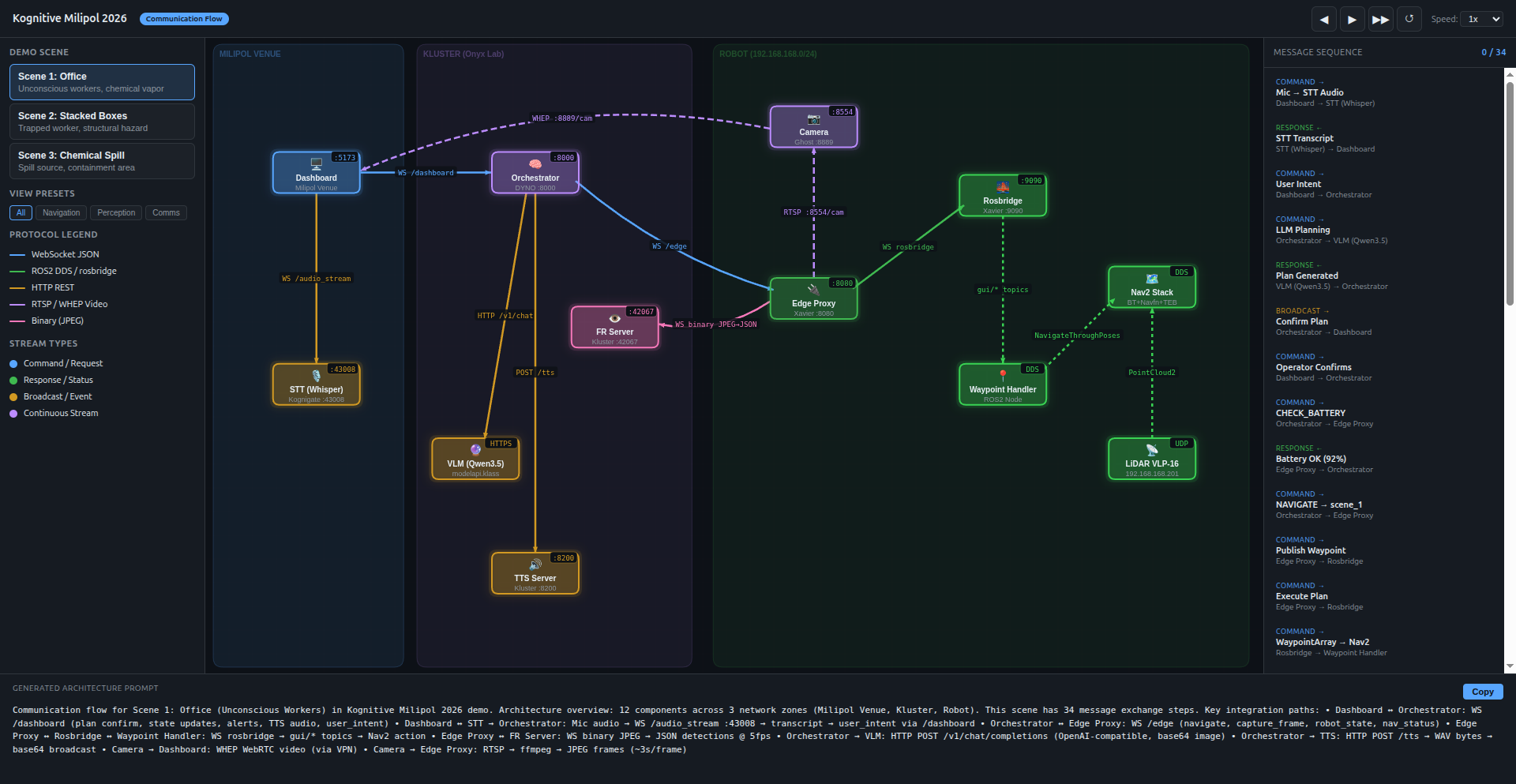Select the Dashboard node monitor icon
The image size is (1516, 784).
click(x=316, y=165)
